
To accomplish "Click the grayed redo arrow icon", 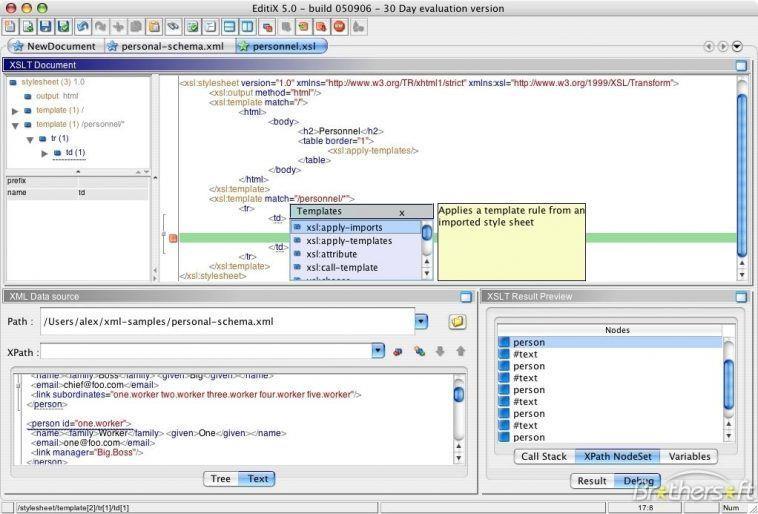I will [x=101, y=26].
